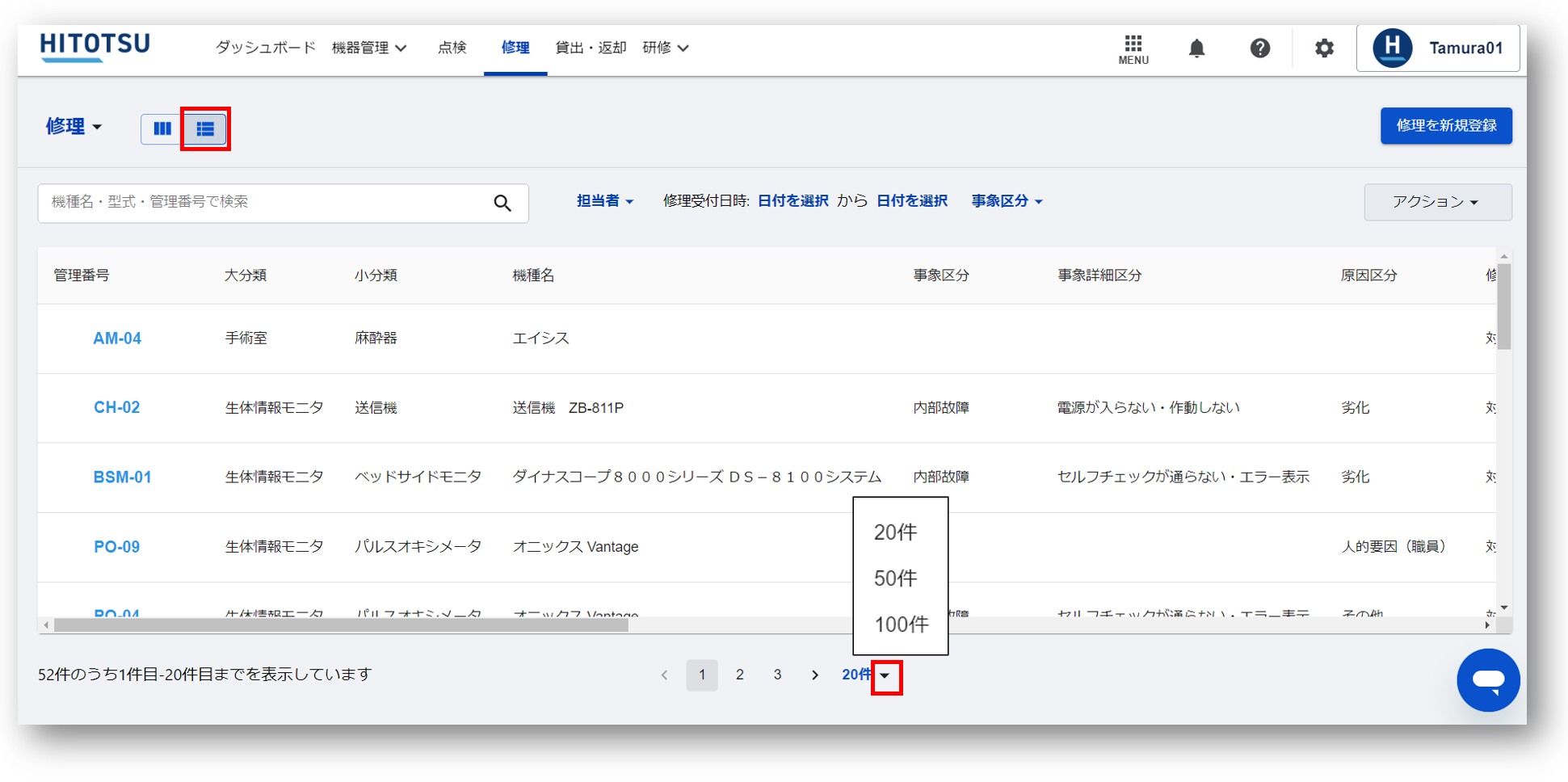Click 送信機 ZB-811P model cell
The height and width of the screenshot is (782, 1568).
[x=568, y=408]
